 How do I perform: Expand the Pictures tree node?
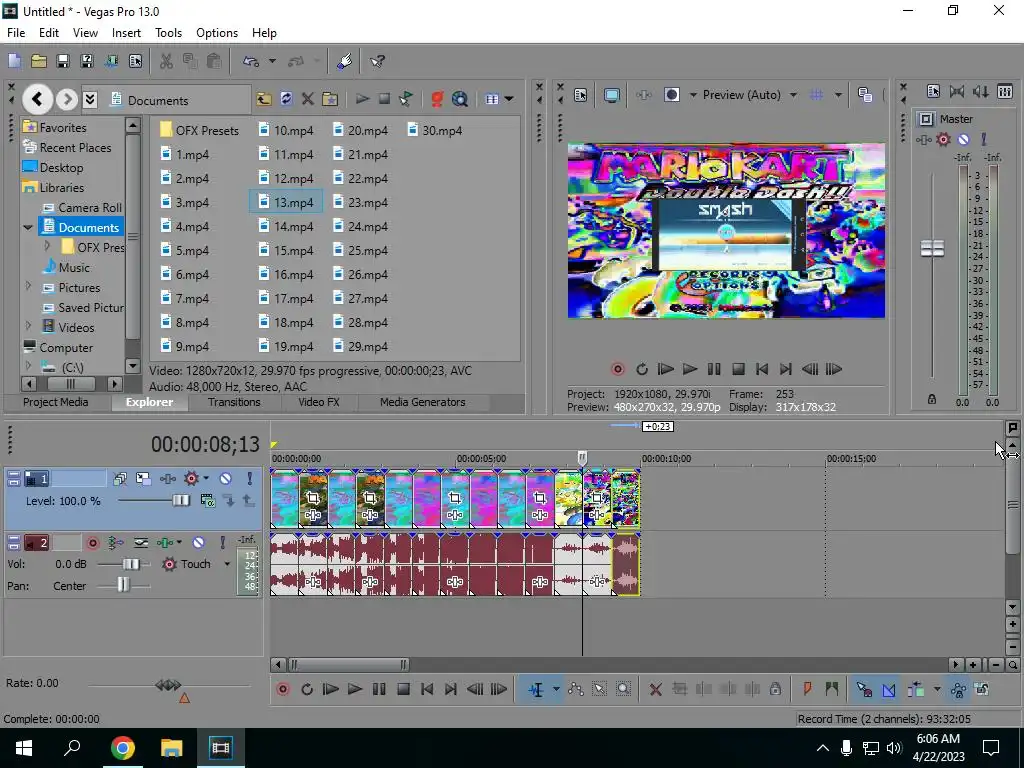pyautogui.click(x=28, y=287)
